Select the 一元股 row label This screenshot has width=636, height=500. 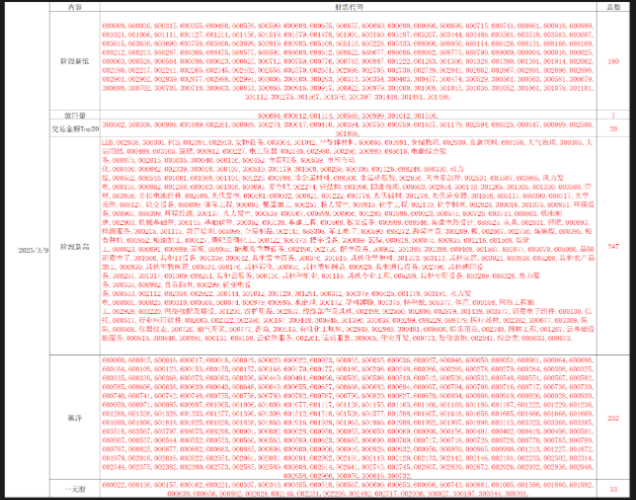(73, 487)
